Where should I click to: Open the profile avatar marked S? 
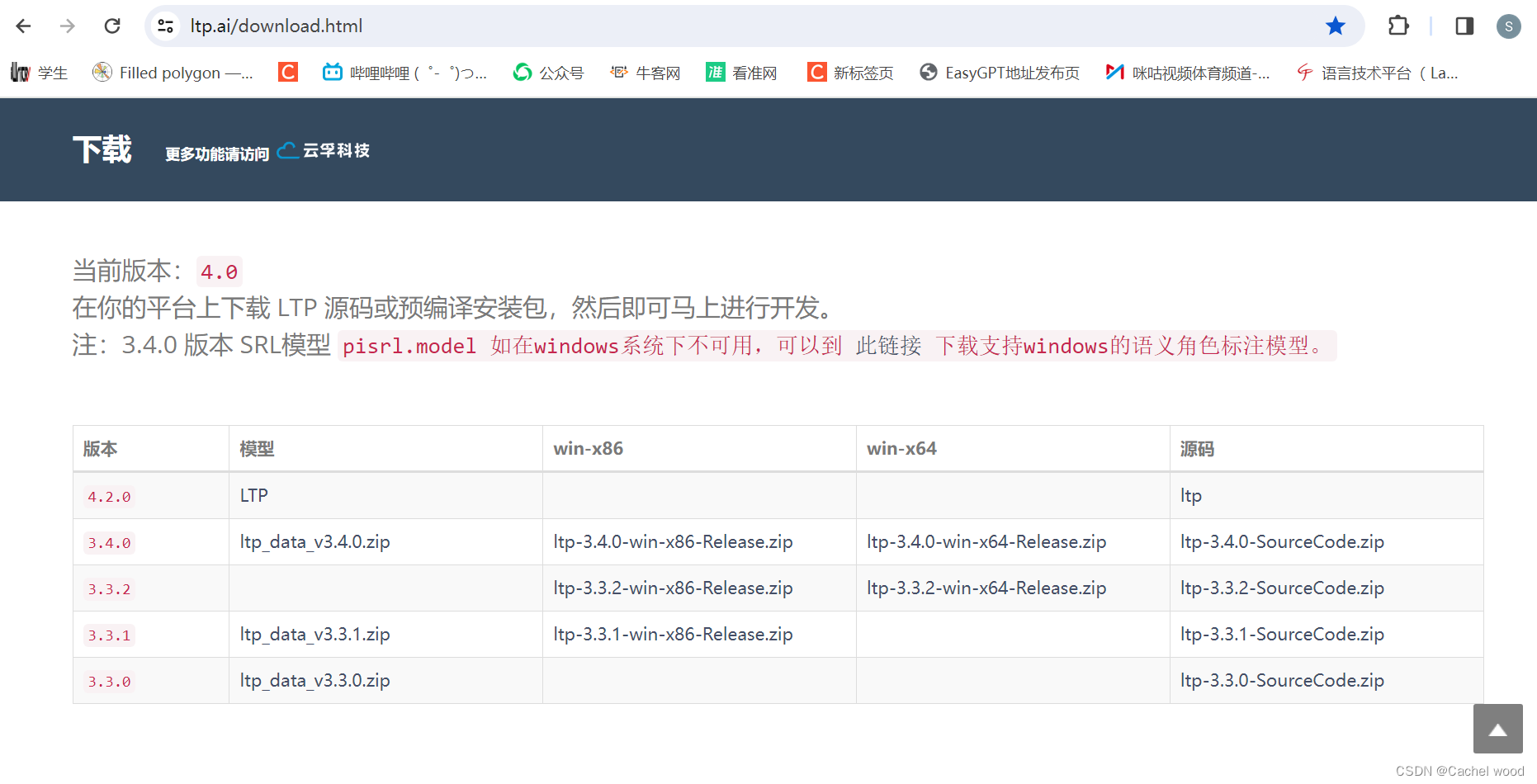pyautogui.click(x=1508, y=26)
